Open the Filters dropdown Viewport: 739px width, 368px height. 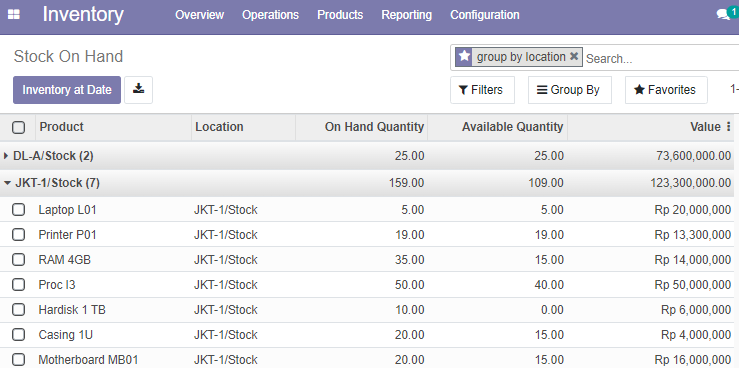482,90
